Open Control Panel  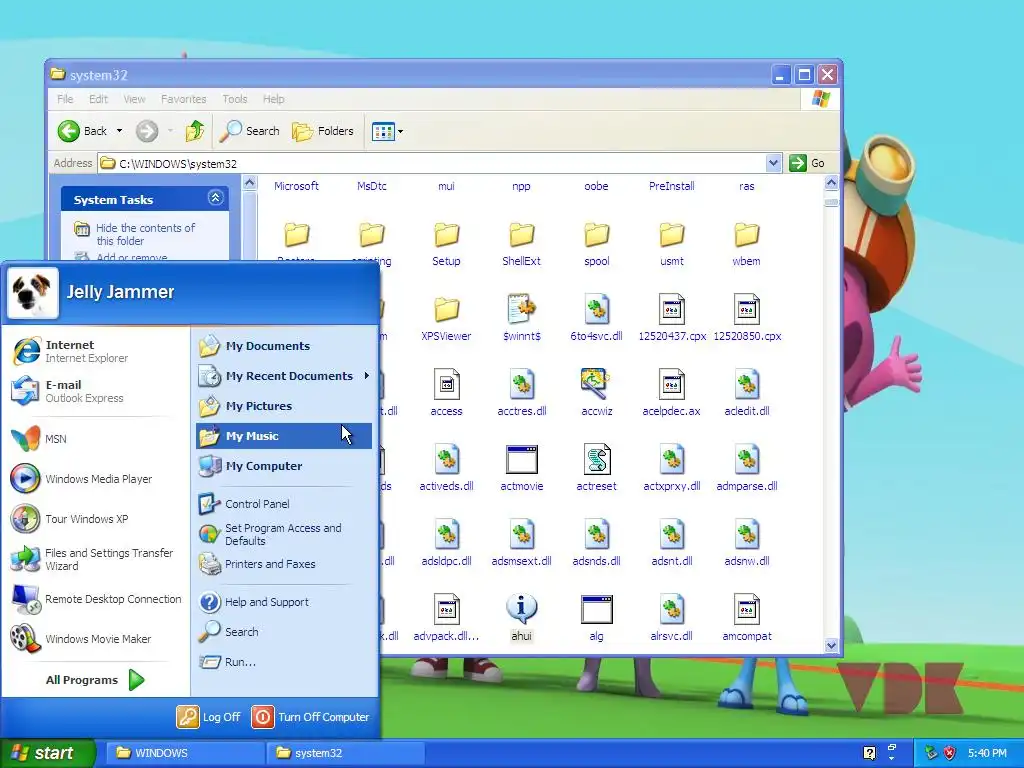[x=244, y=504]
